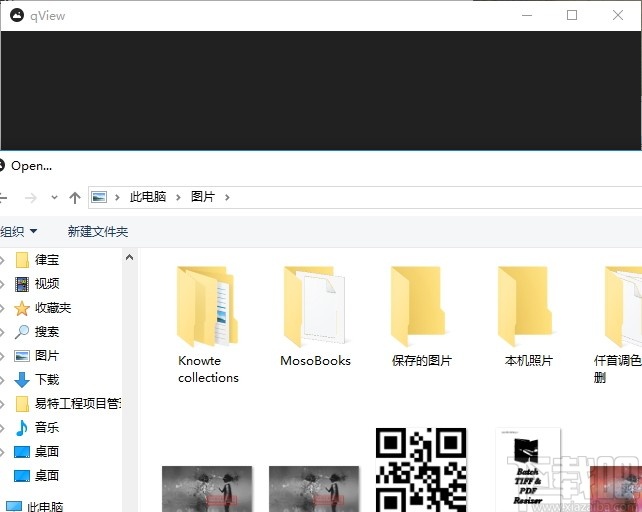Close the qView window

[x=618, y=16]
